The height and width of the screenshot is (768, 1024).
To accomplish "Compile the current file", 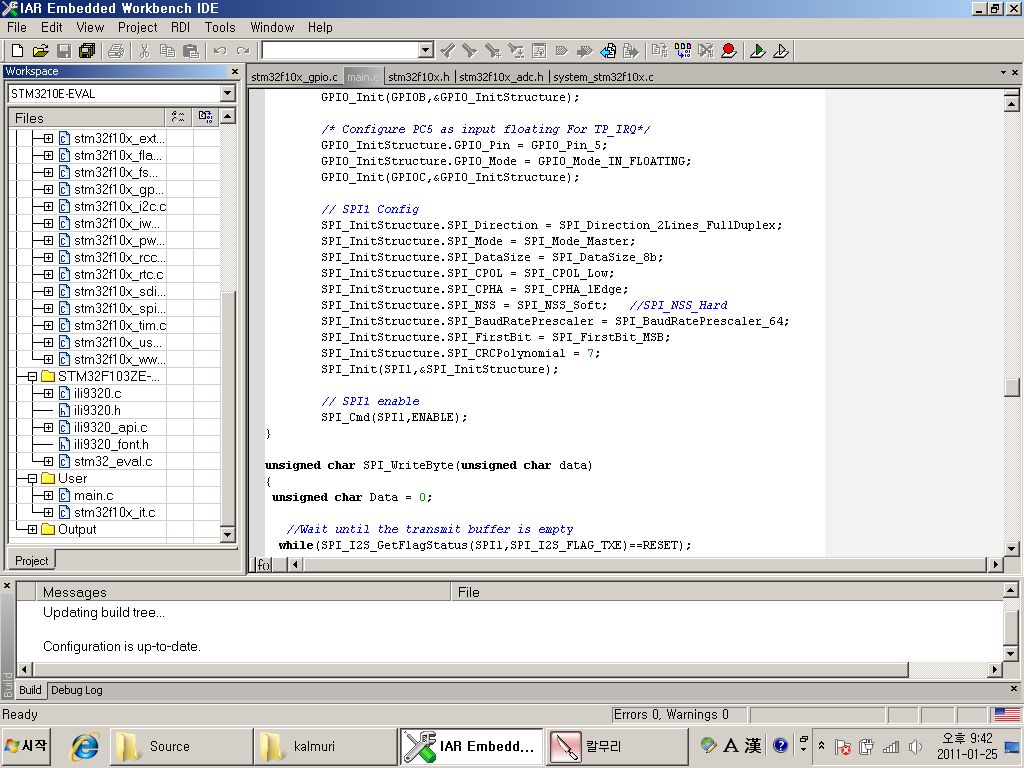I will [660, 50].
